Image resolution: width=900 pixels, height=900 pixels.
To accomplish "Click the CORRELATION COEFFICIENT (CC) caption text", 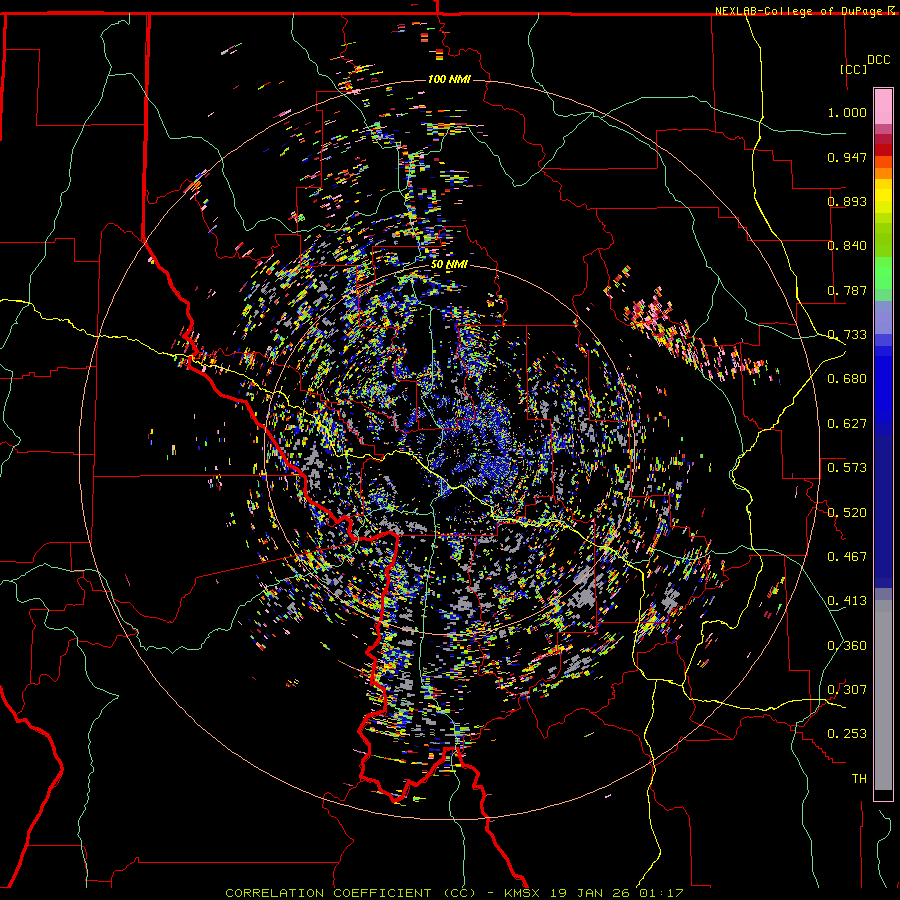I will coord(351,893).
